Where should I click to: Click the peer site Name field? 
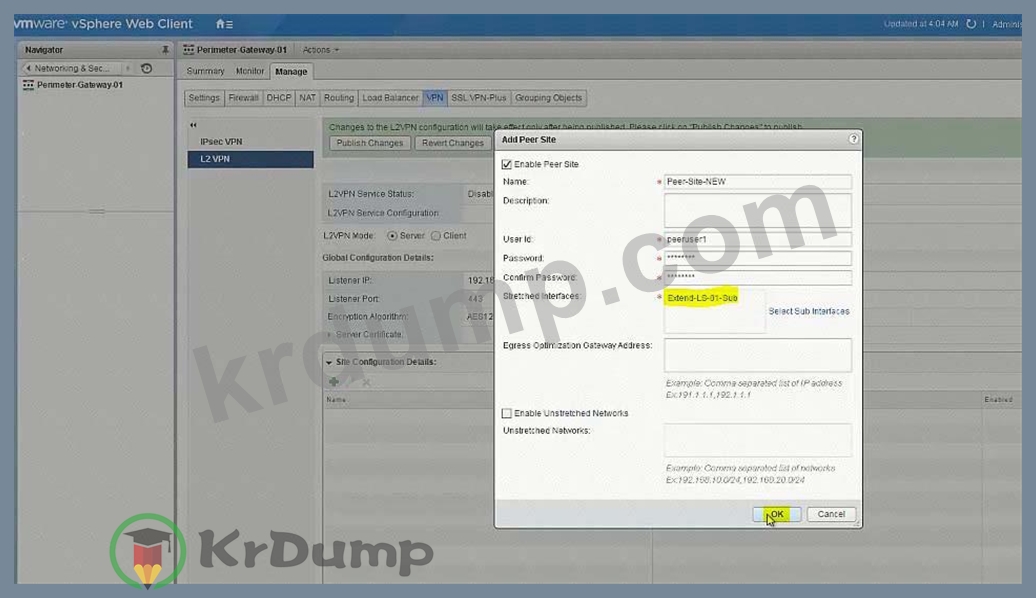[757, 182]
